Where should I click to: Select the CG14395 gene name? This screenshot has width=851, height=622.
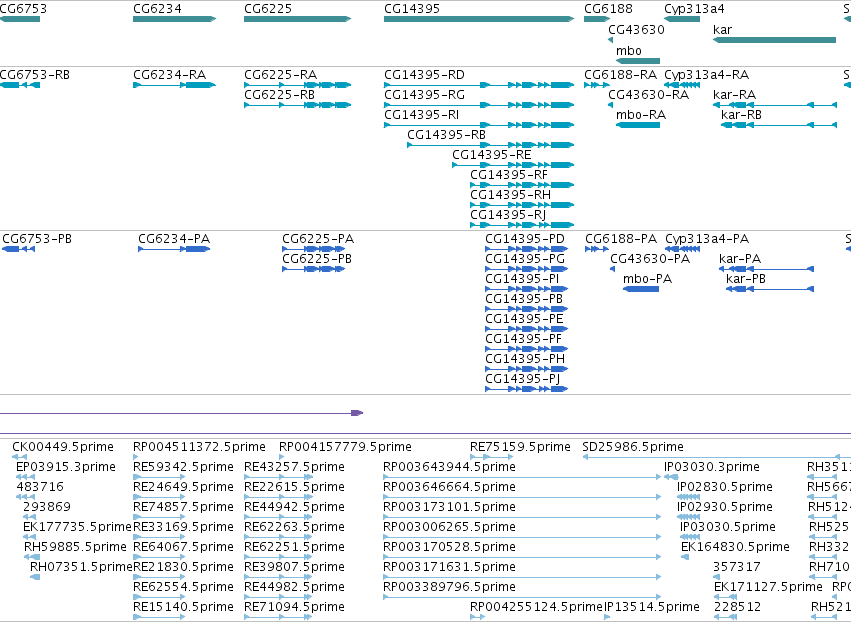pos(412,9)
